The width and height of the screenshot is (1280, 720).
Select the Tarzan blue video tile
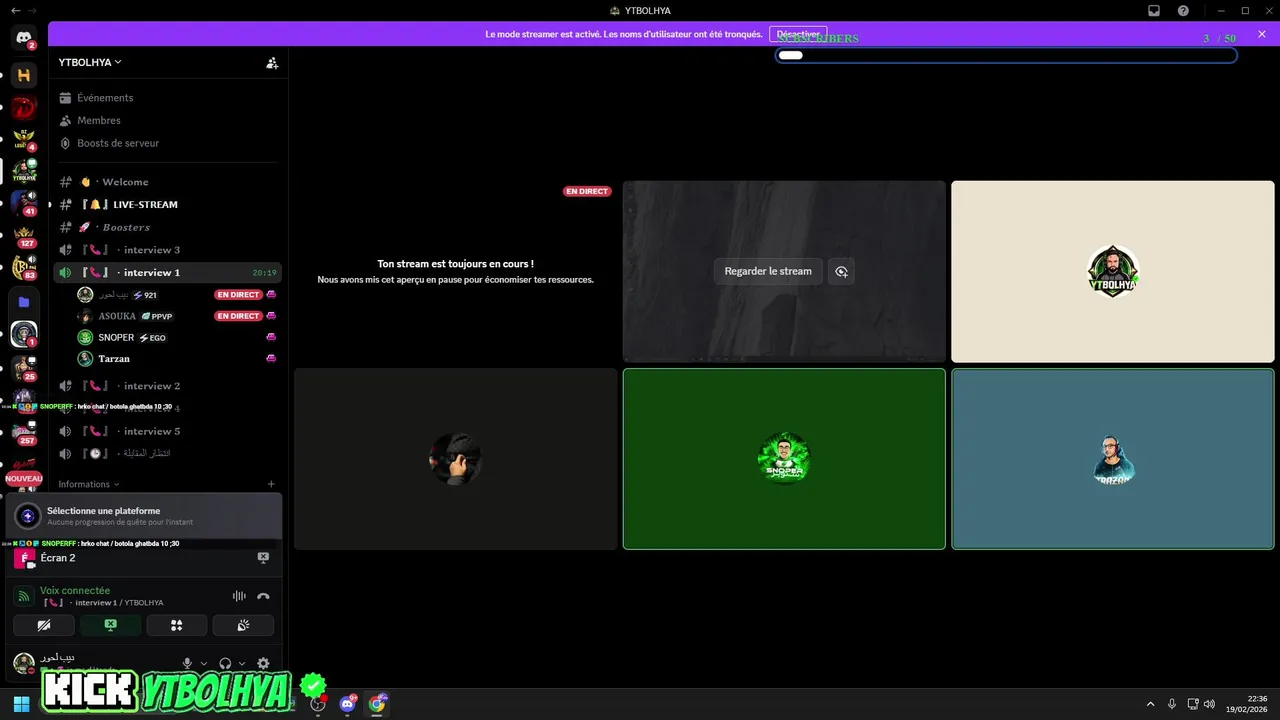pyautogui.click(x=1112, y=459)
